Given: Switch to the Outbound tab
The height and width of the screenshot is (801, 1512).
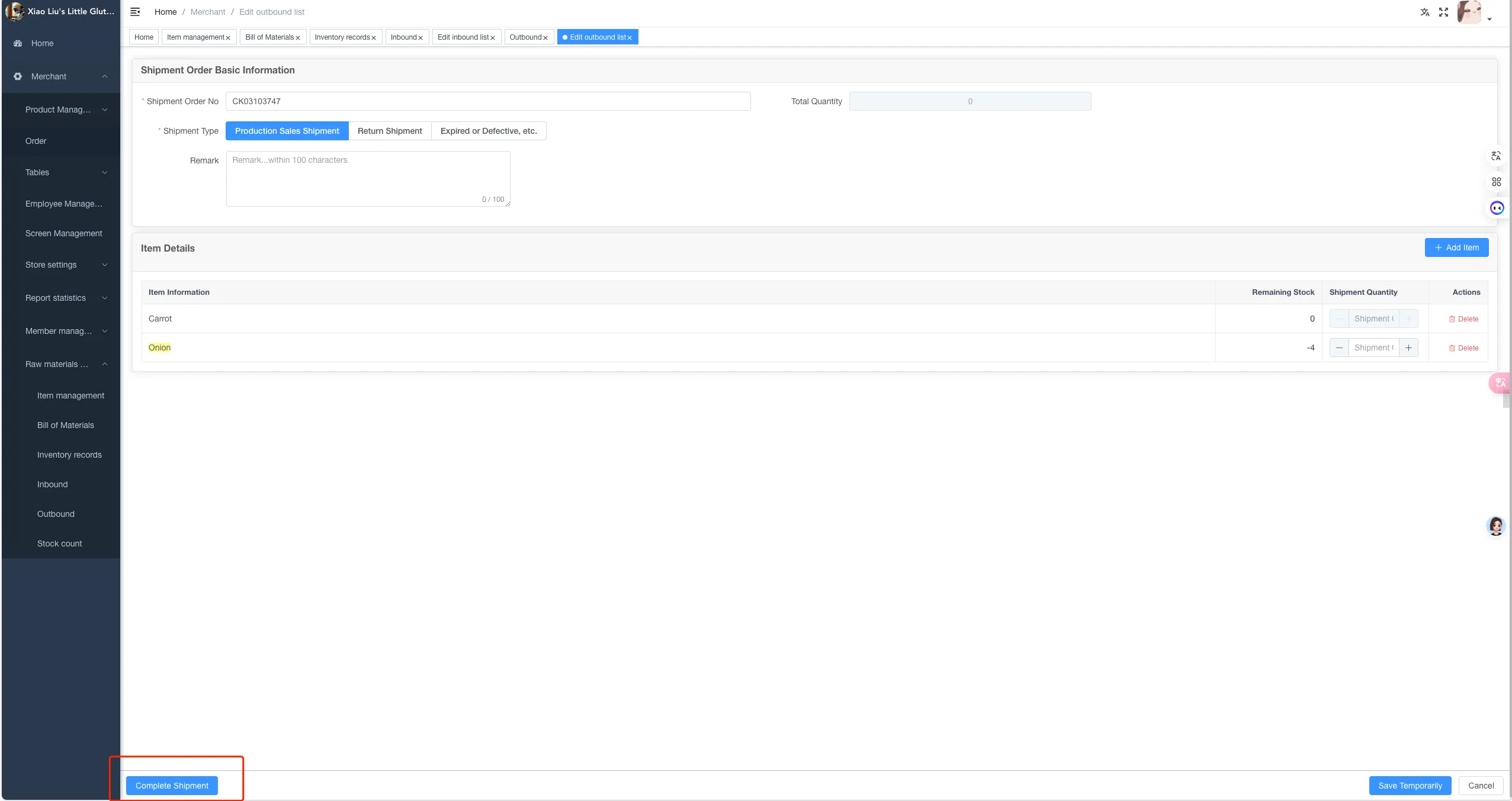Looking at the screenshot, I should (x=525, y=37).
